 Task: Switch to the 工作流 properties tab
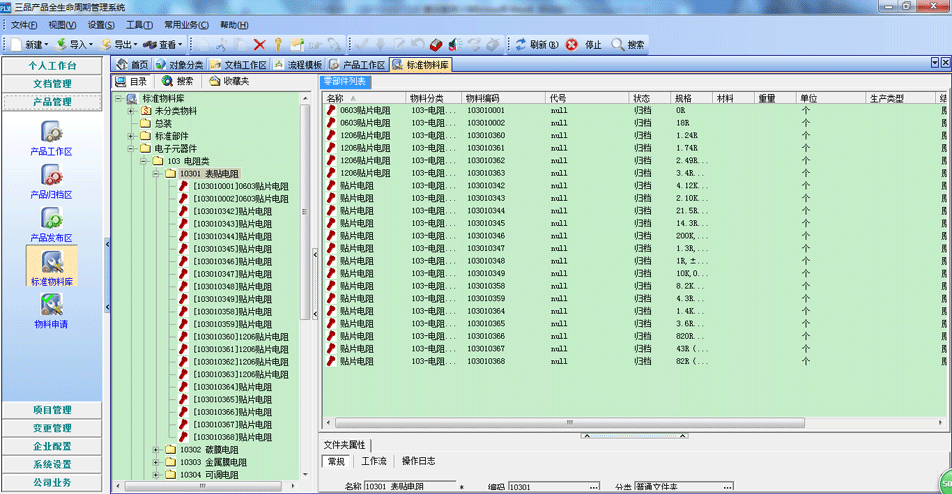(373, 461)
